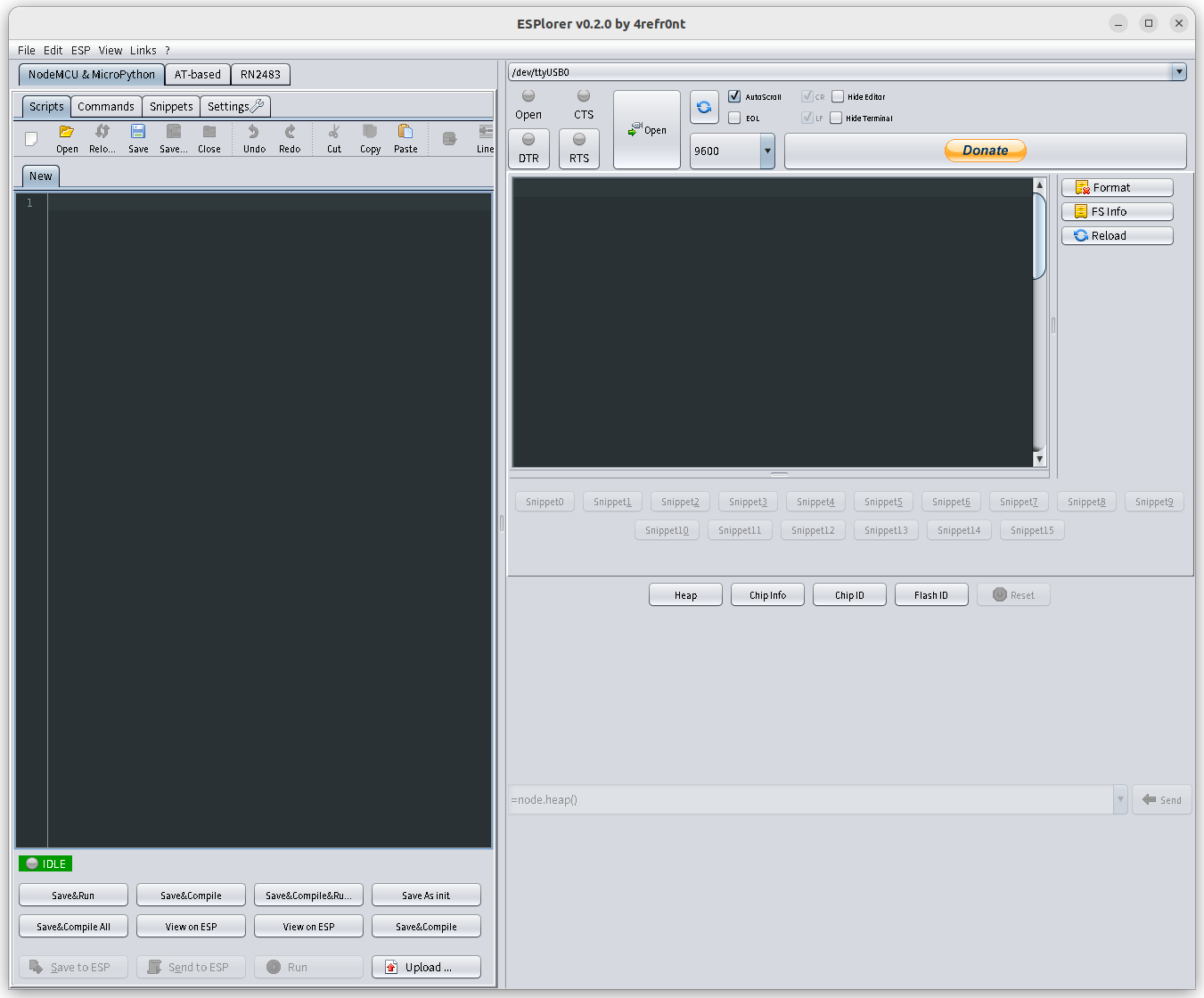Click the new blank file icon
The image size is (1204, 998).
click(31, 138)
